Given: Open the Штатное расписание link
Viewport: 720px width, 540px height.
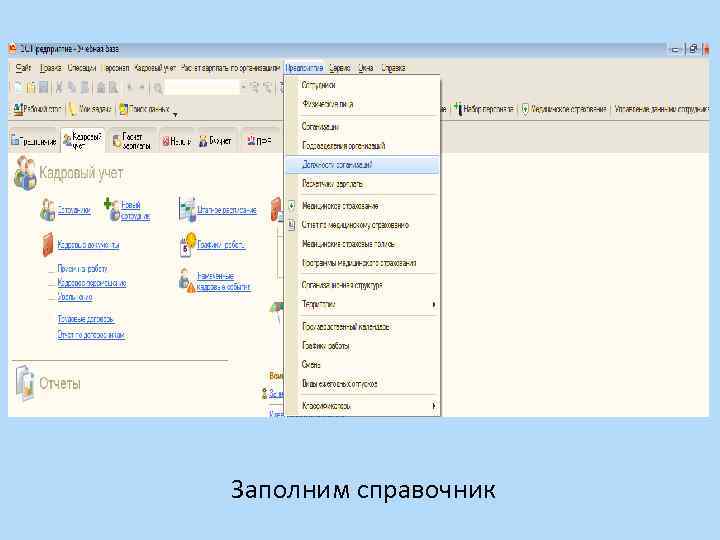Looking at the screenshot, I should tap(226, 210).
